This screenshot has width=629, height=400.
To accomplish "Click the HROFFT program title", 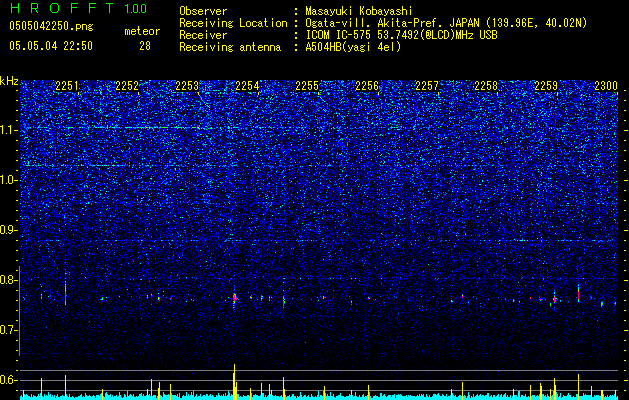I will click(63, 8).
